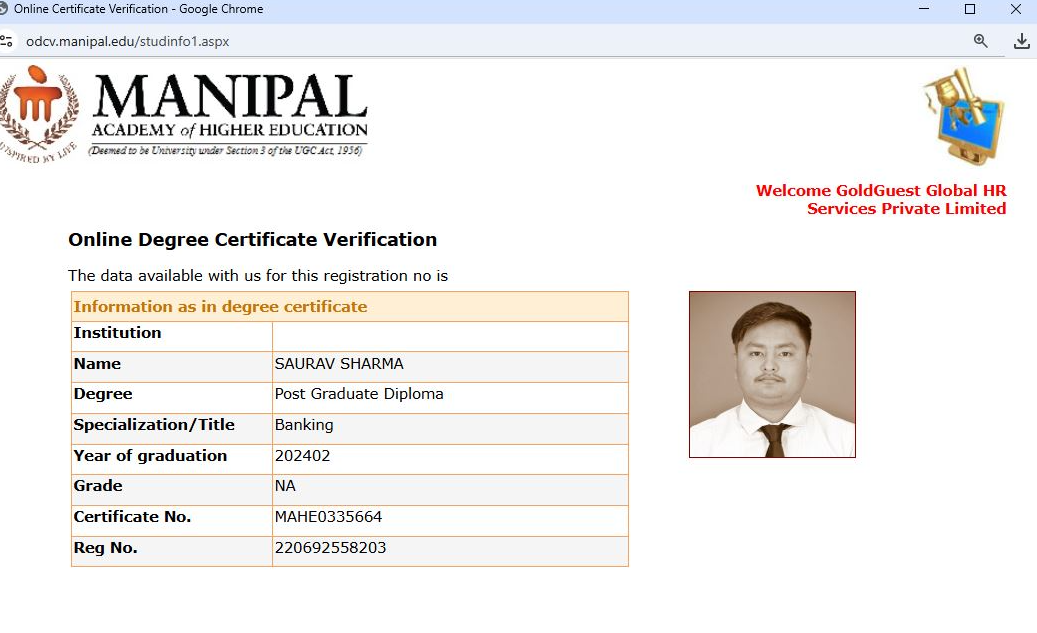Click the Manipal circular emblem logo
The image size is (1037, 633).
coord(38,110)
